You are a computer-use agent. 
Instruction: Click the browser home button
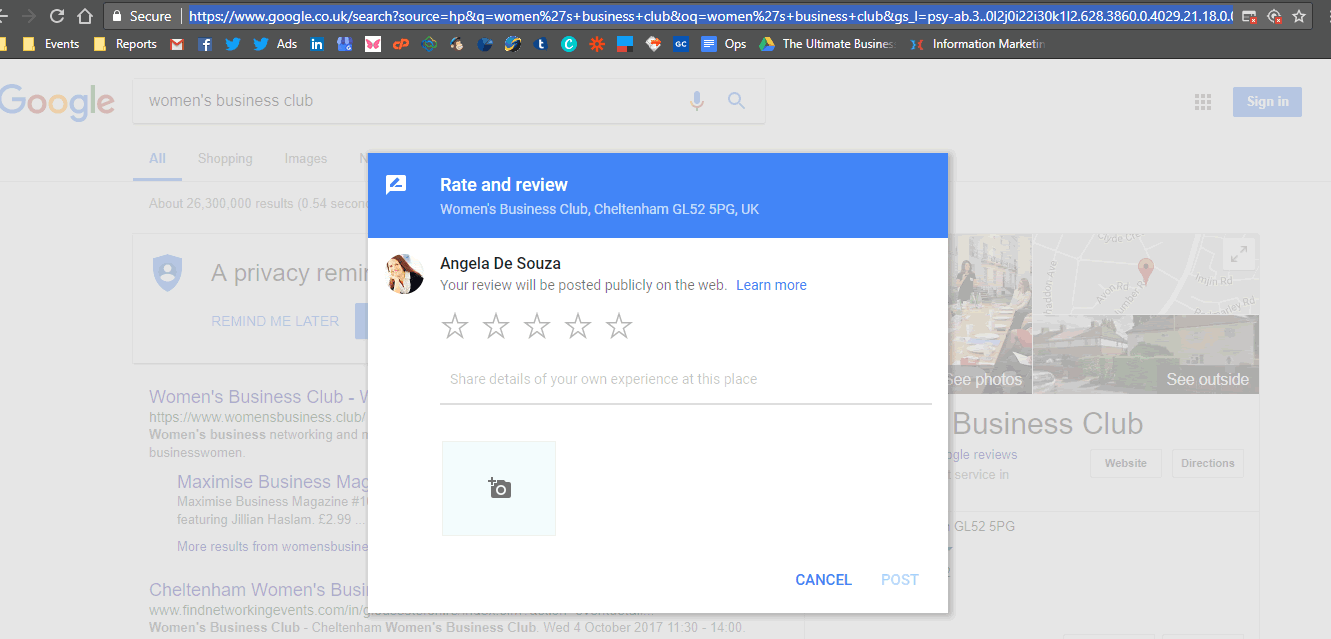coord(86,16)
